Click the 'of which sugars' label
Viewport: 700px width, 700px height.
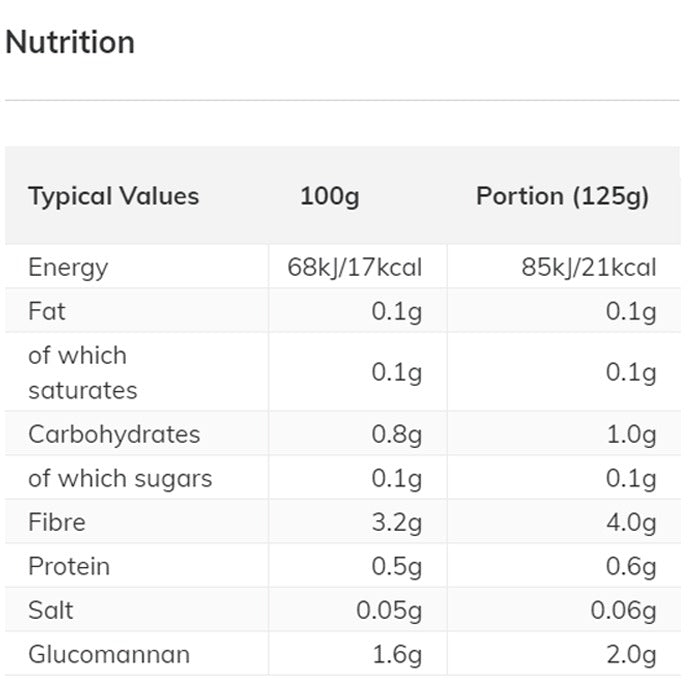pyautogui.click(x=120, y=478)
